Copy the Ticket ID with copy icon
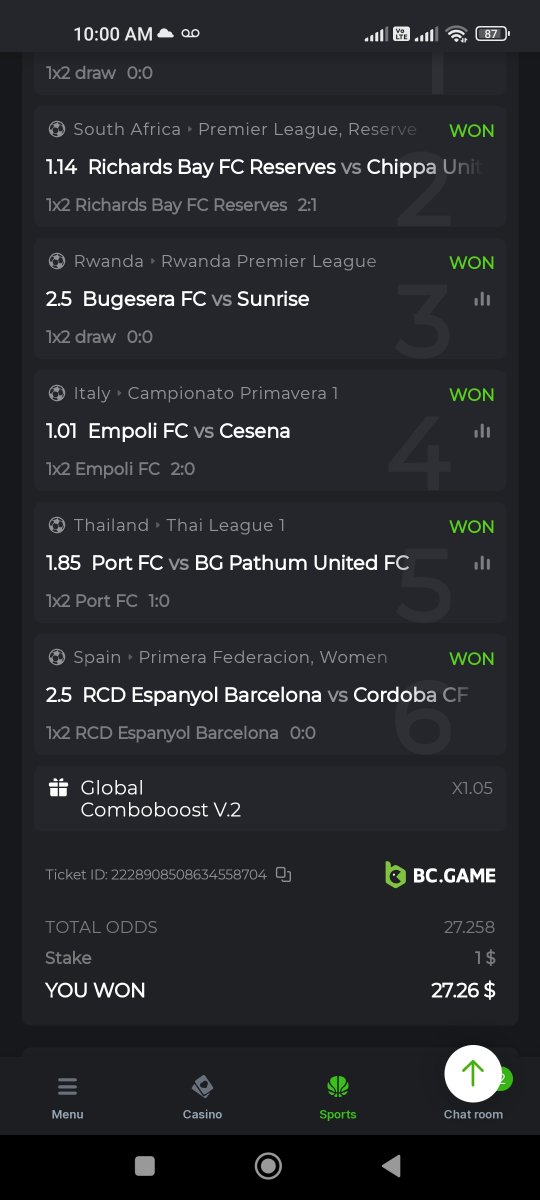 (283, 875)
